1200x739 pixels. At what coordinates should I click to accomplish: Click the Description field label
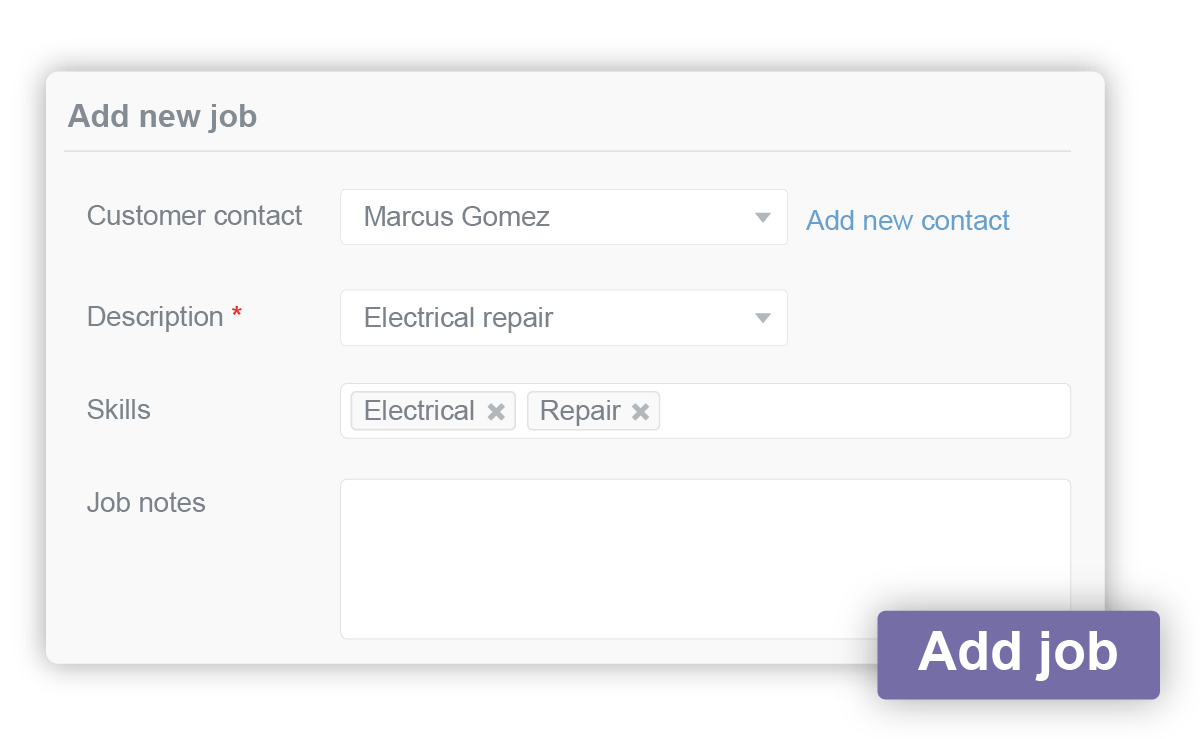(155, 317)
